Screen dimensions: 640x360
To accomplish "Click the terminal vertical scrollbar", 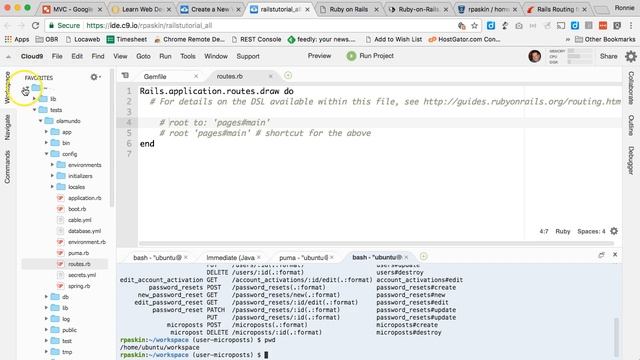I will coord(616,337).
